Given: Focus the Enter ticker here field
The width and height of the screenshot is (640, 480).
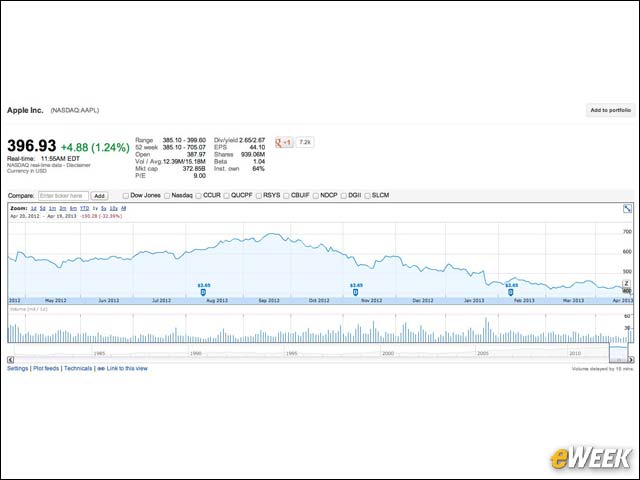Looking at the screenshot, I should tap(63, 196).
